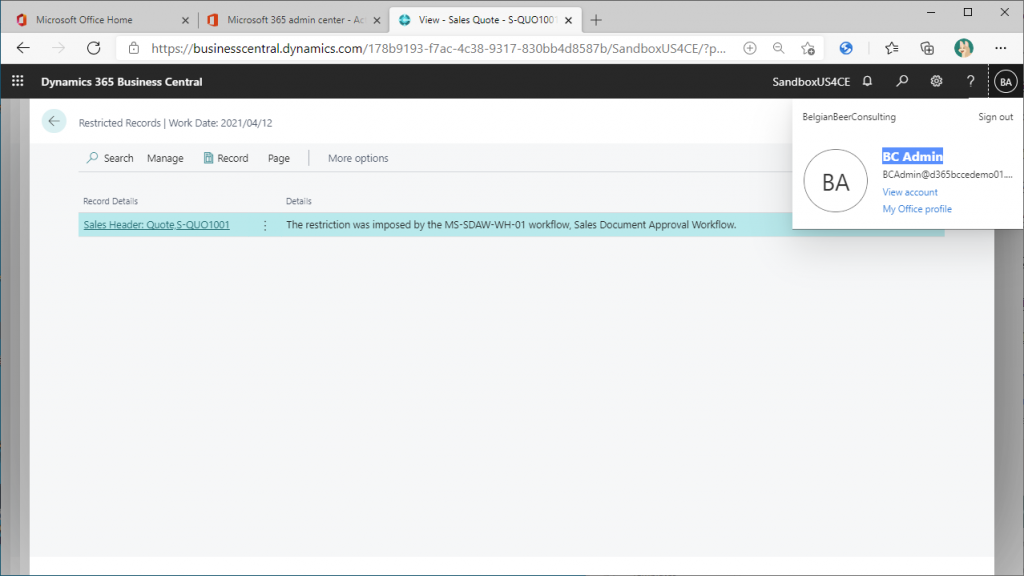This screenshot has height=576, width=1024.
Task: Click the Record Details column header
Action: pos(110,201)
